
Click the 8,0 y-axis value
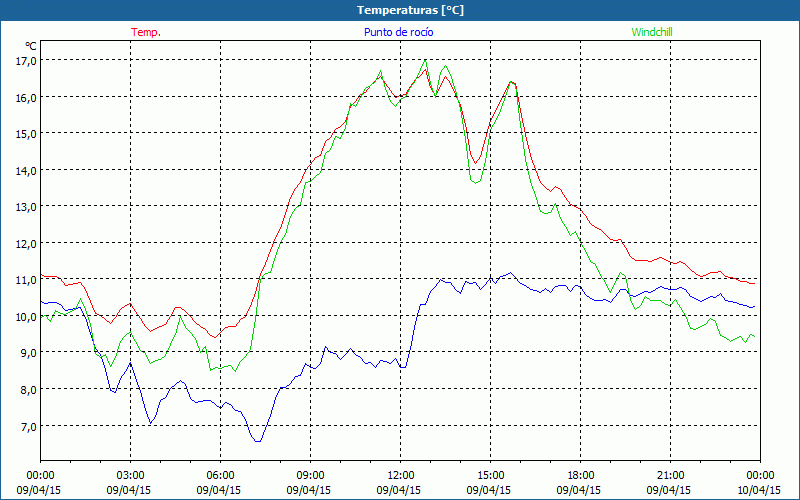[28, 390]
